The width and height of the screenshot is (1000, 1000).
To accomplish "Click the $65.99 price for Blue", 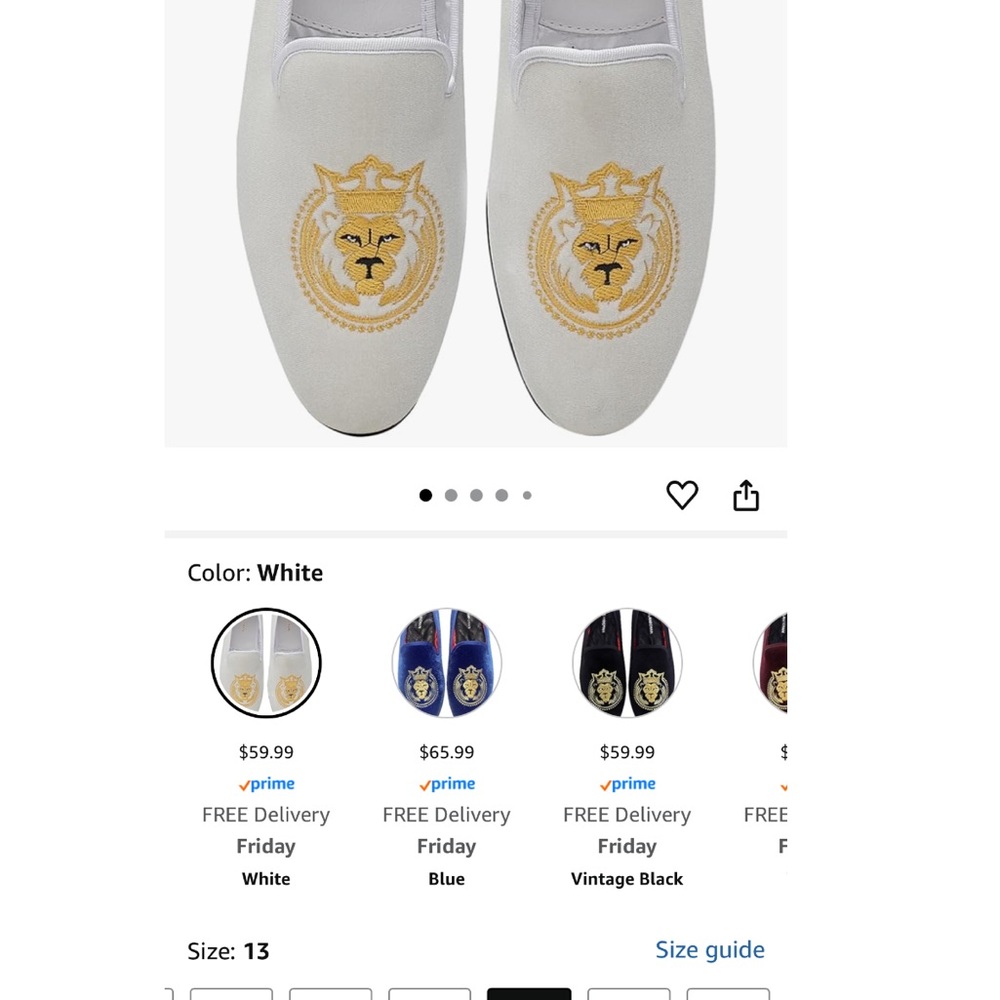I will 446,752.
